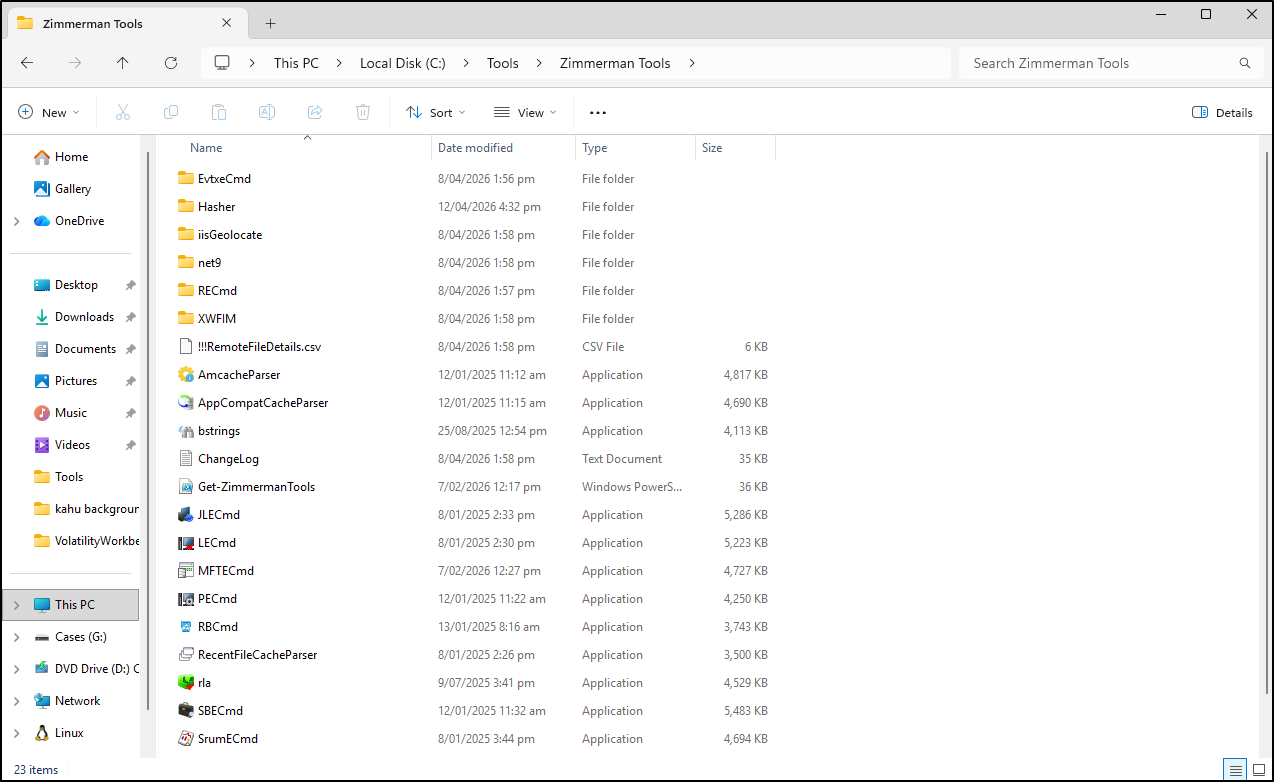This screenshot has width=1274, height=782.
Task: Select the JLECmd application icon
Action: pos(185,515)
